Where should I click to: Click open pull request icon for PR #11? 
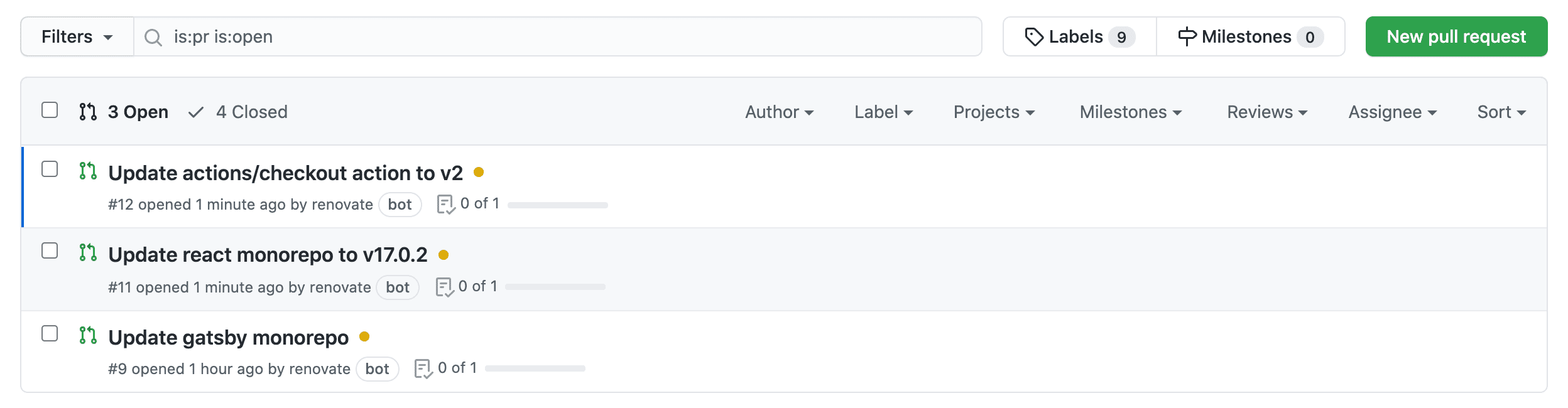point(88,252)
